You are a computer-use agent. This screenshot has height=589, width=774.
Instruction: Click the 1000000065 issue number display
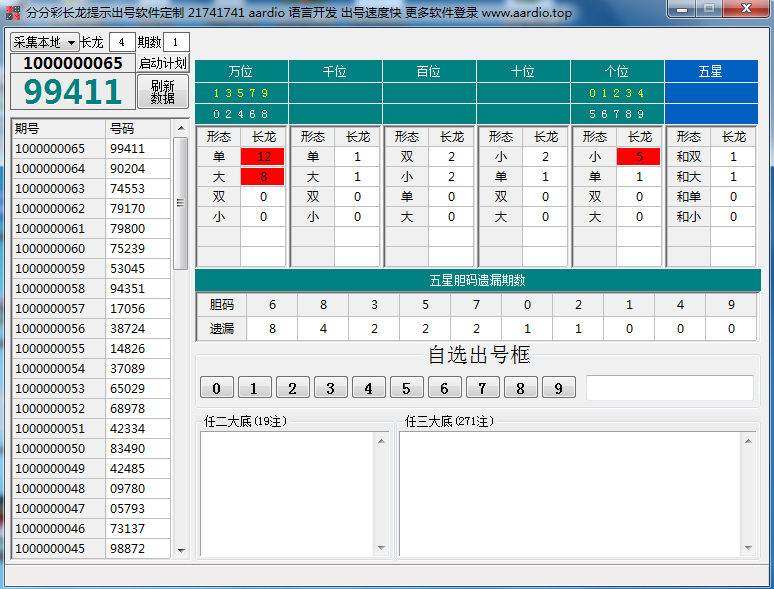coord(73,63)
